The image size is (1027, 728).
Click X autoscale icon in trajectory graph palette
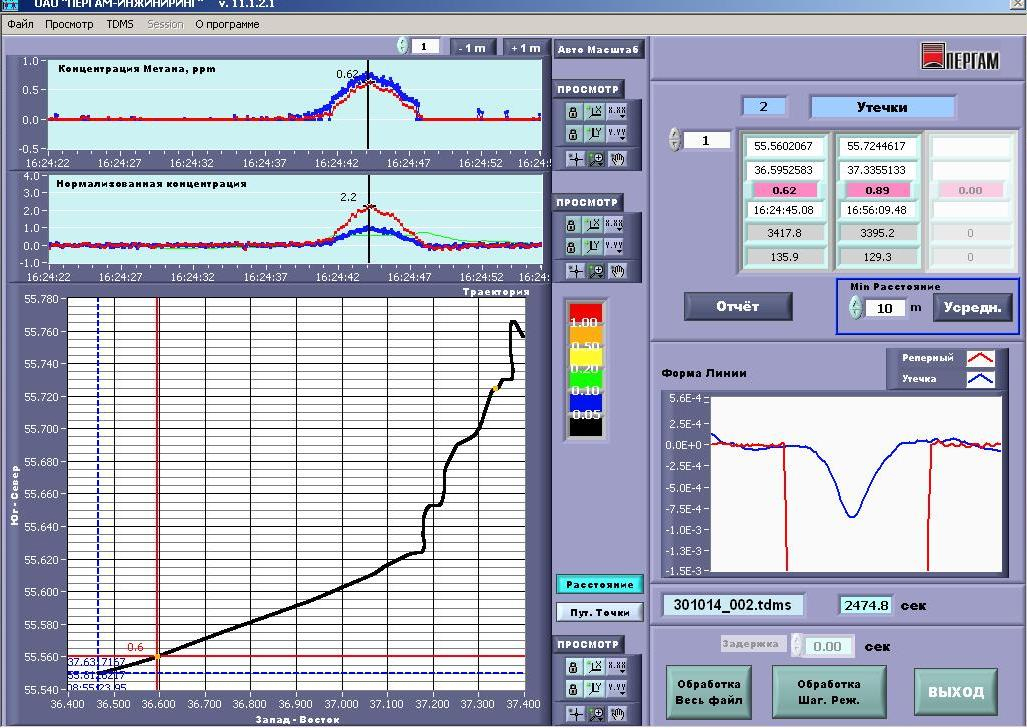595,667
